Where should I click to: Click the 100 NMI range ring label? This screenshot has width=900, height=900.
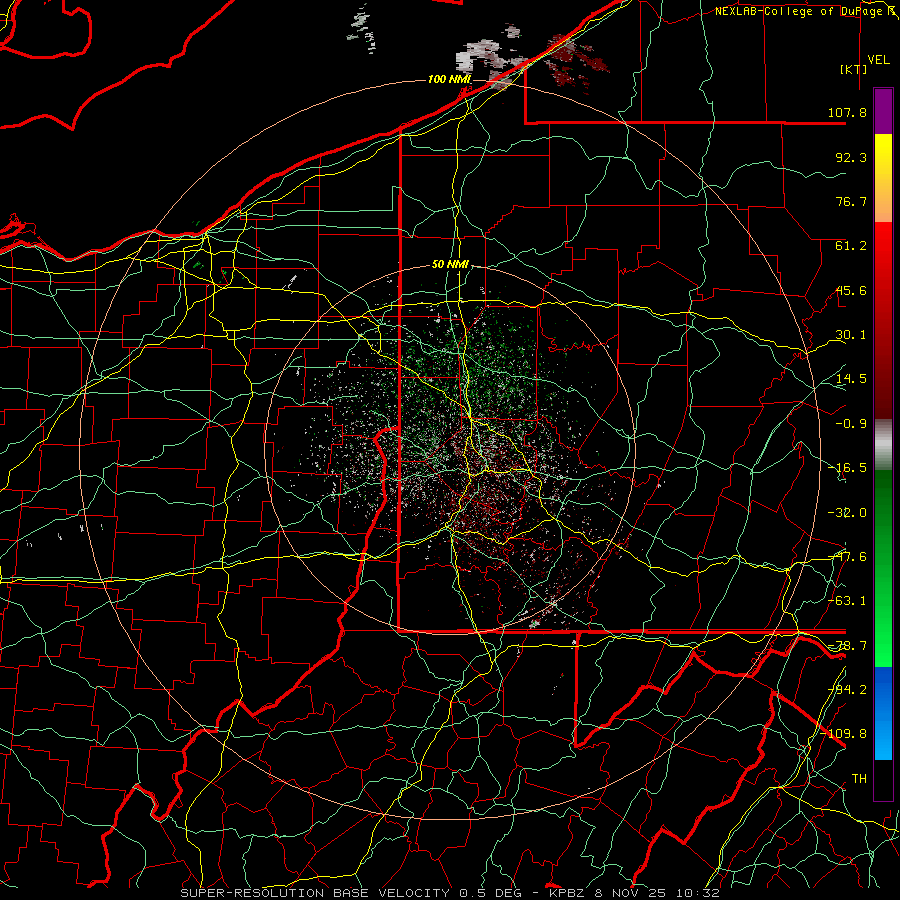coord(449,79)
